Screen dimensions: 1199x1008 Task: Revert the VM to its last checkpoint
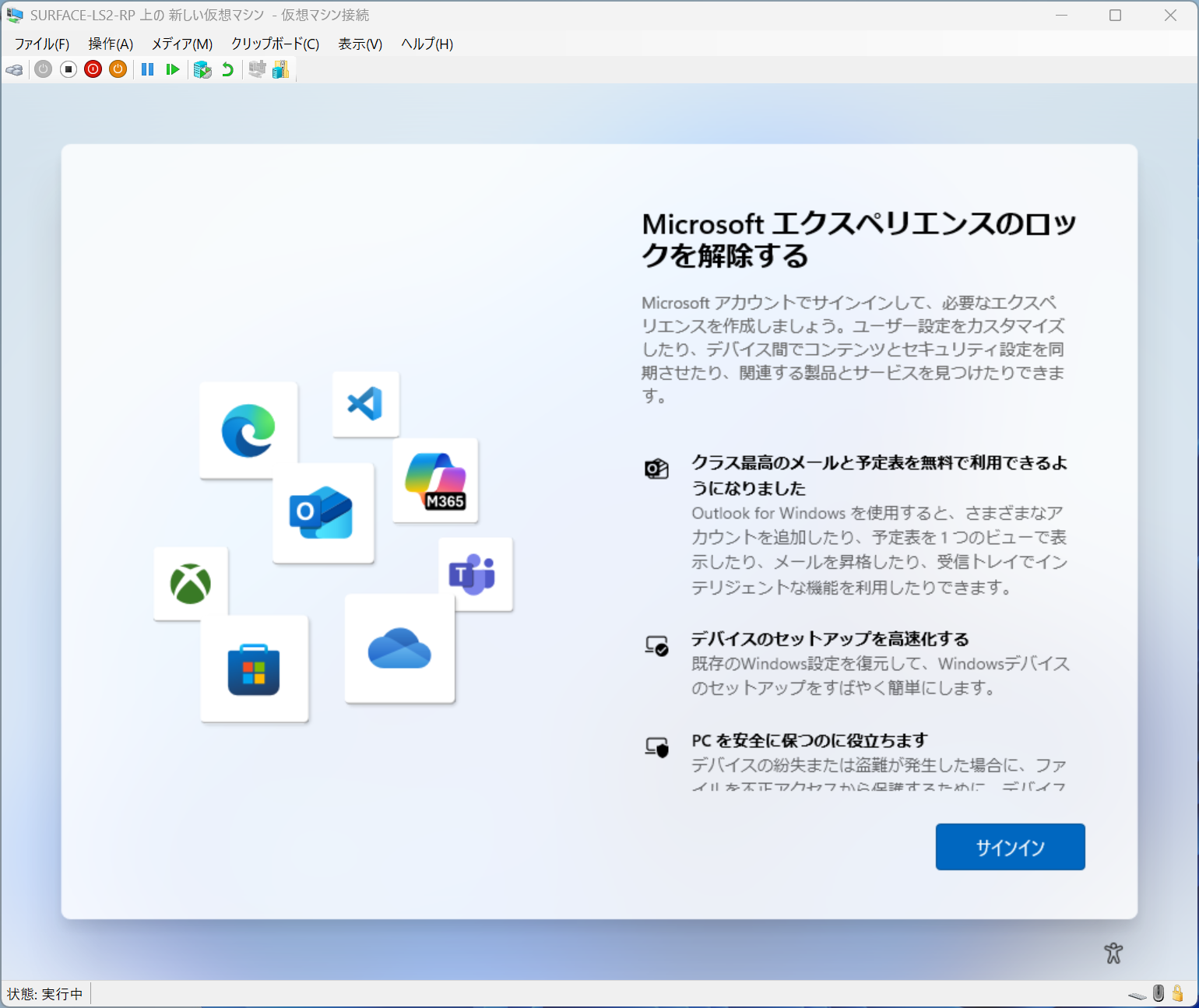pyautogui.click(x=227, y=69)
